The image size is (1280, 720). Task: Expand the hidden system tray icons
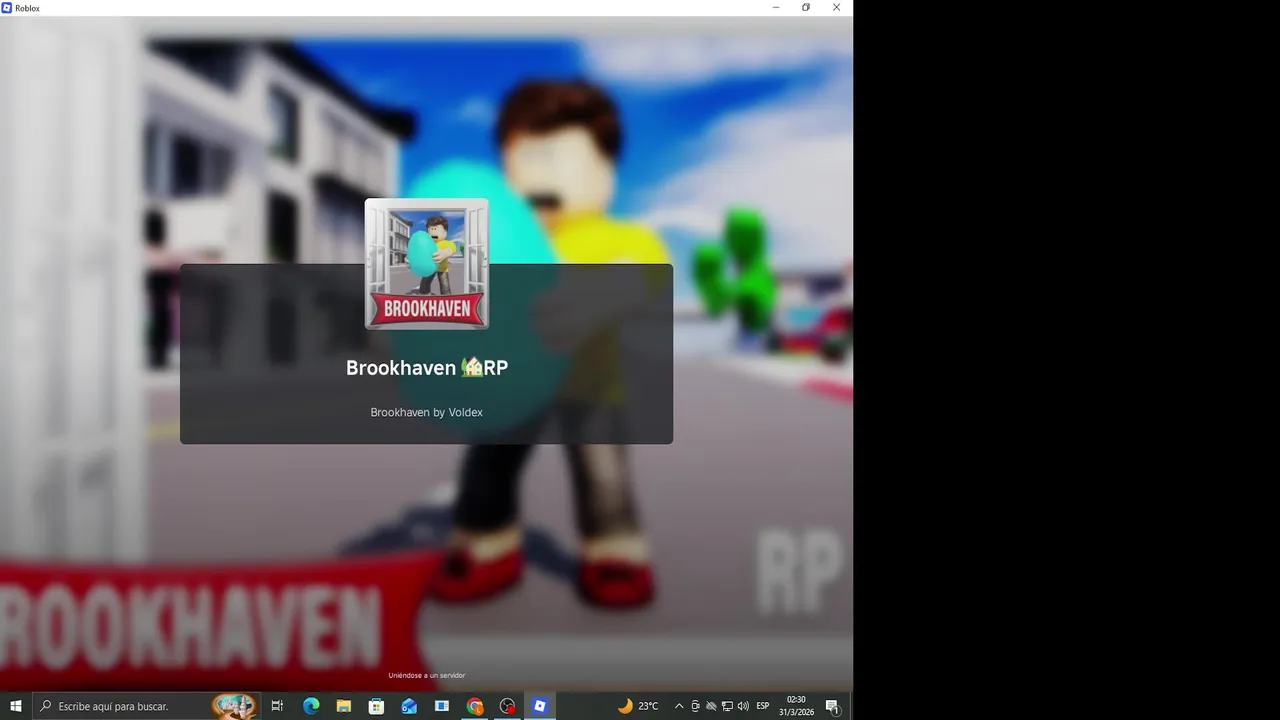tap(679, 706)
